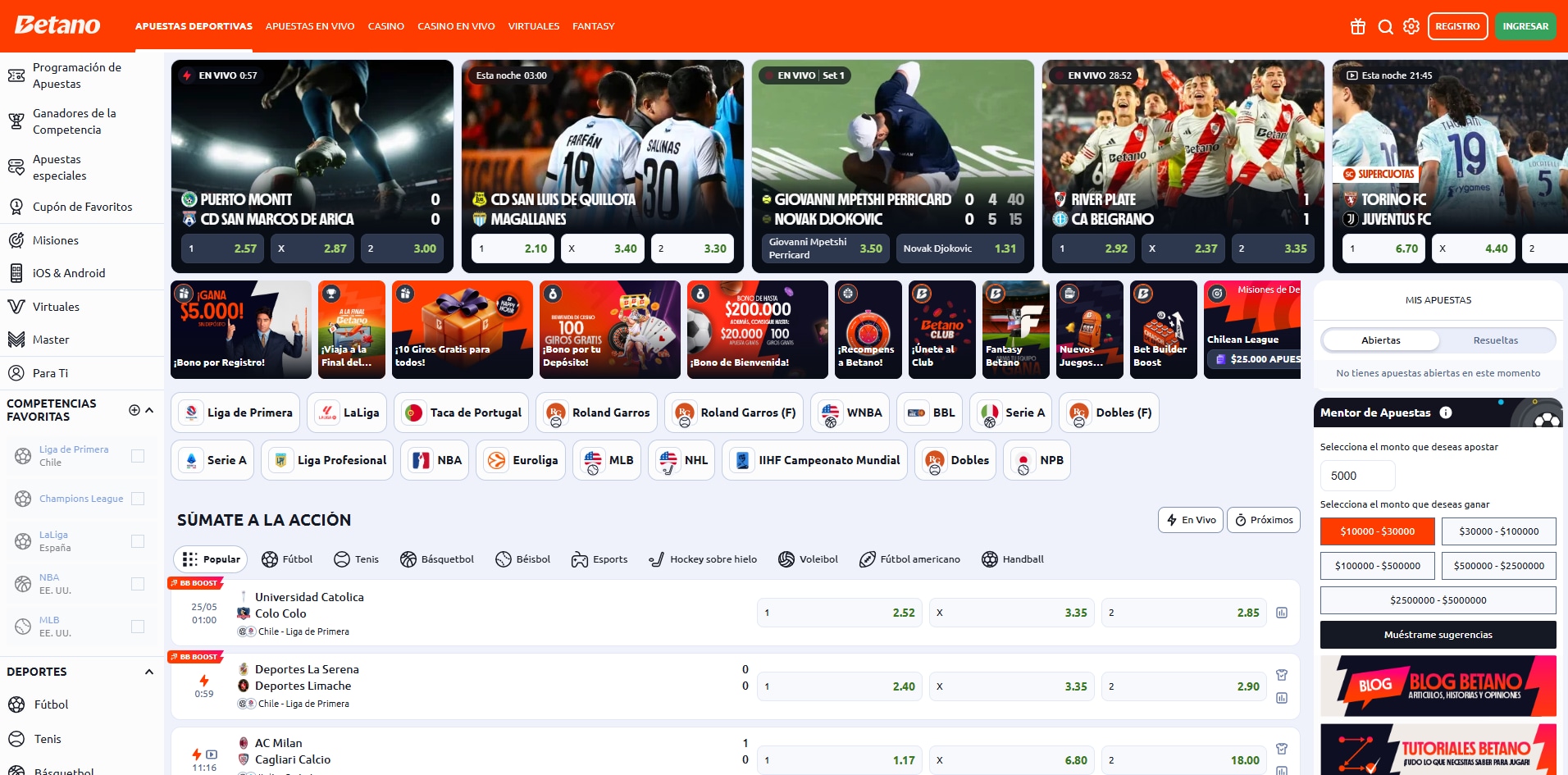Image resolution: width=1568 pixels, height=775 pixels.
Task: Select the Béisbol sport filter
Action: [x=523, y=559]
